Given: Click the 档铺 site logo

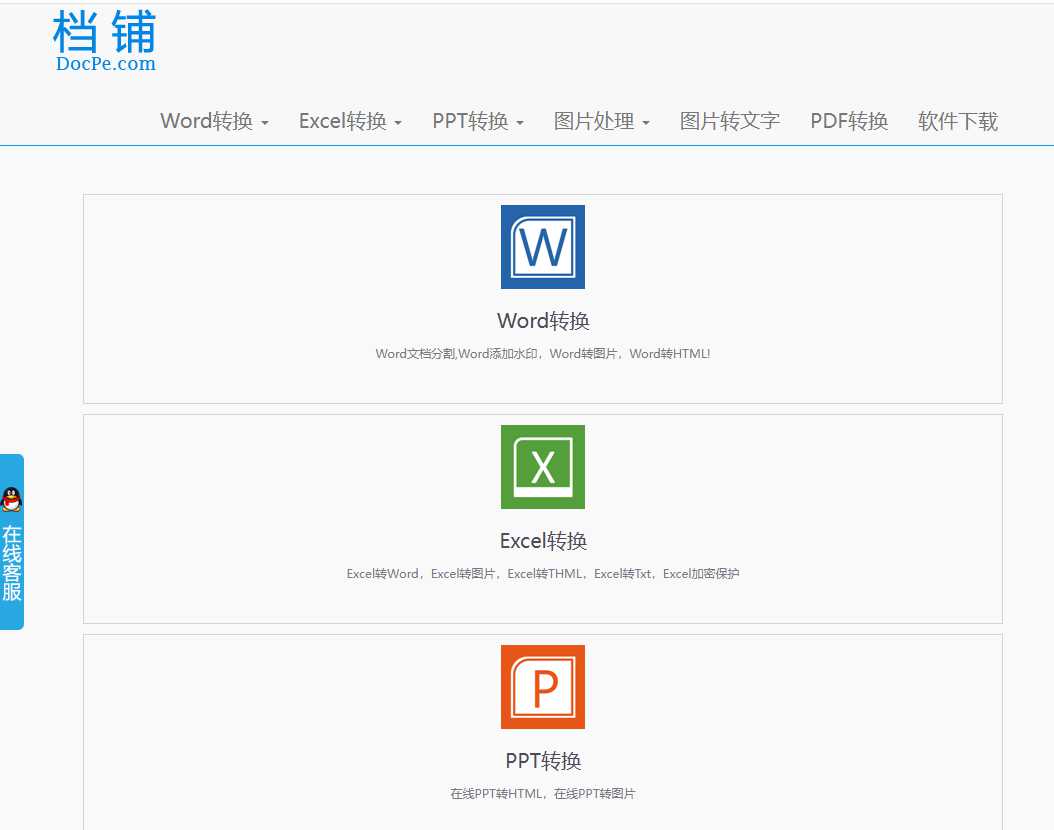Looking at the screenshot, I should [103, 32].
